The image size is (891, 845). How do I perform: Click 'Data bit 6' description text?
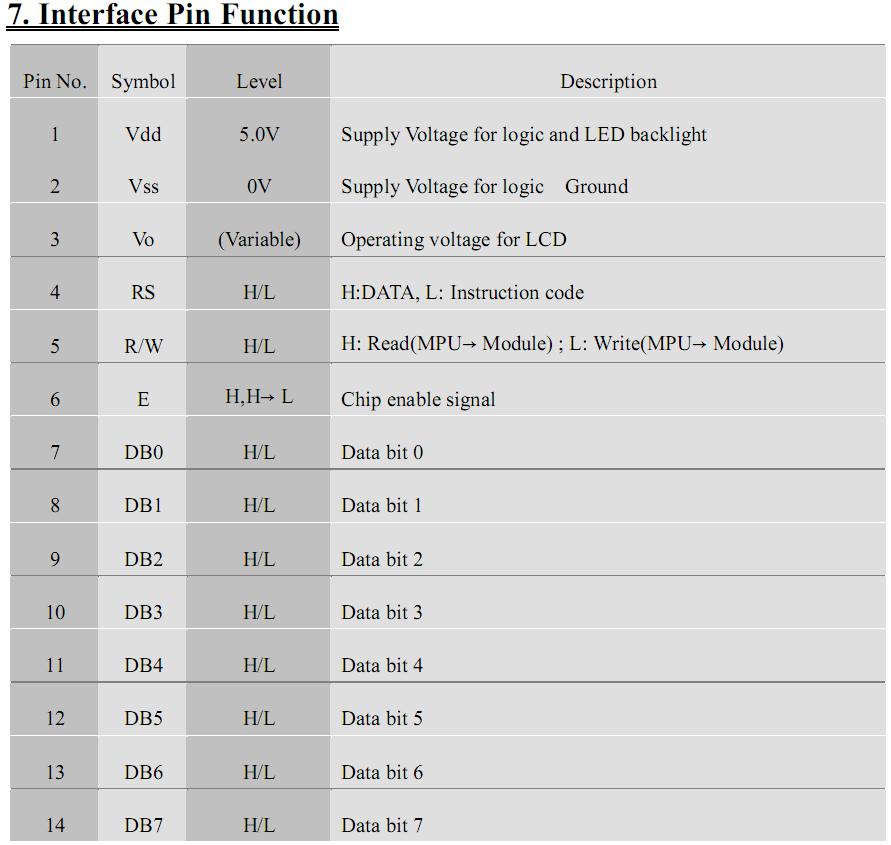[x=381, y=773]
